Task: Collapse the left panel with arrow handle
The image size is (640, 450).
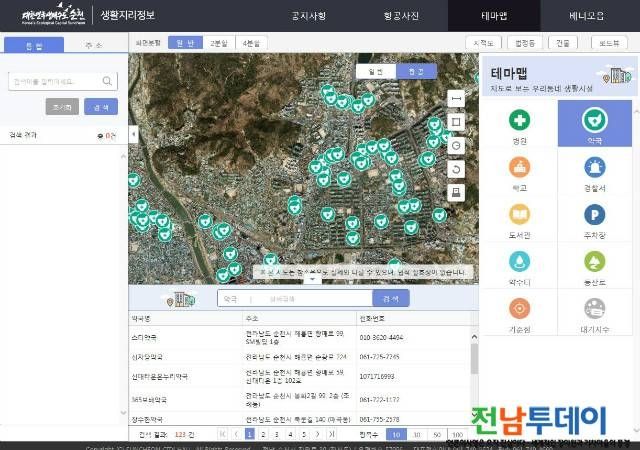Action: click(133, 133)
